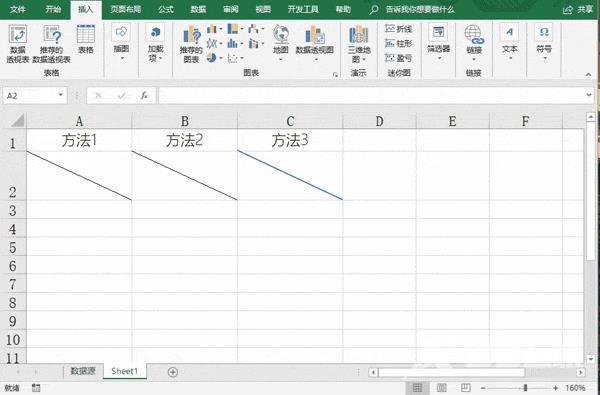Expand the formula bar

(x=589, y=95)
